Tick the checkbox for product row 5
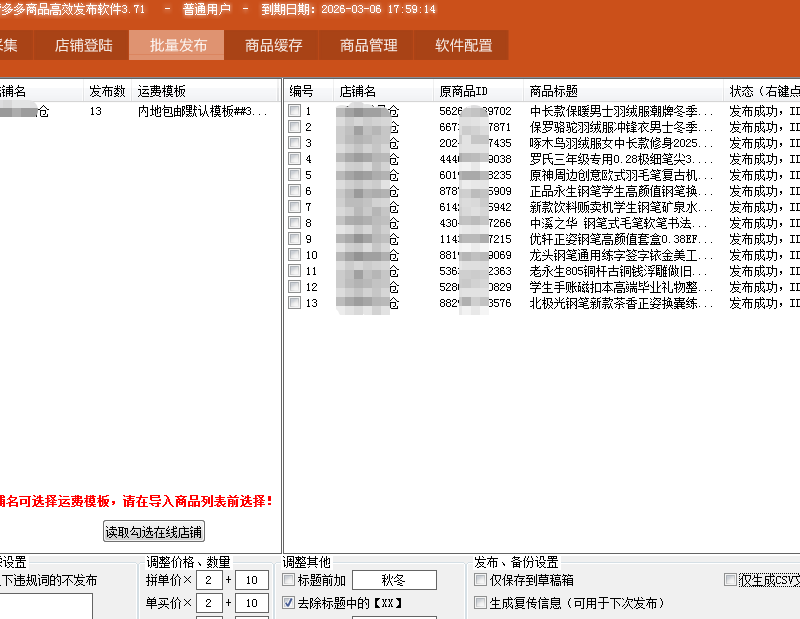The height and width of the screenshot is (619, 800). click(x=294, y=175)
